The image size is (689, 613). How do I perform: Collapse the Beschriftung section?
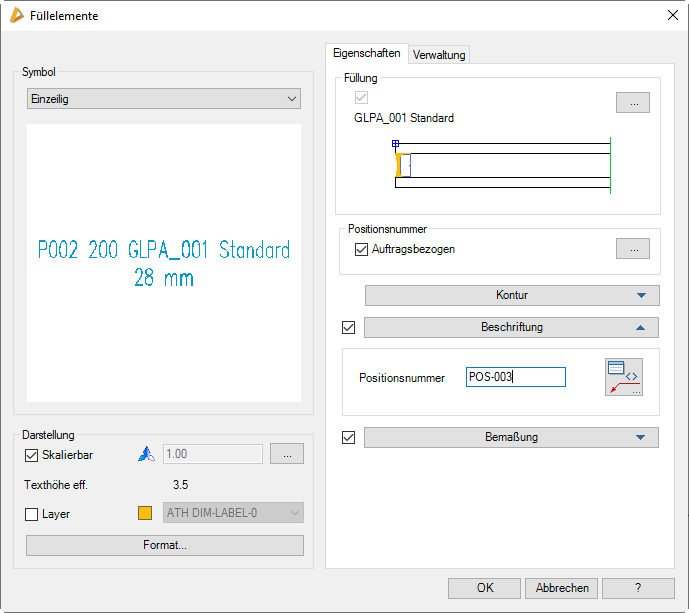click(x=512, y=327)
